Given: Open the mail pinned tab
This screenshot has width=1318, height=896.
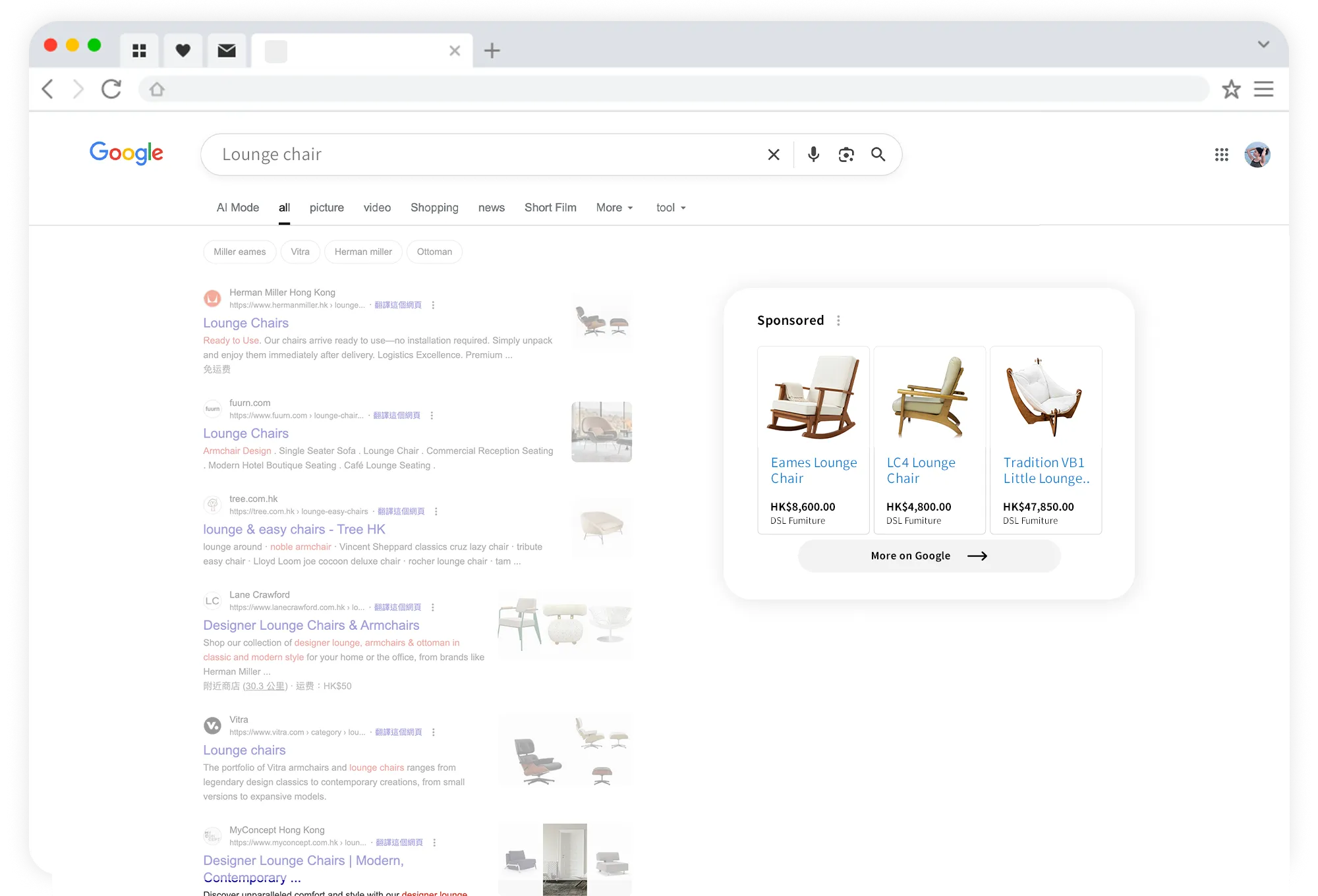Looking at the screenshot, I should tap(227, 51).
